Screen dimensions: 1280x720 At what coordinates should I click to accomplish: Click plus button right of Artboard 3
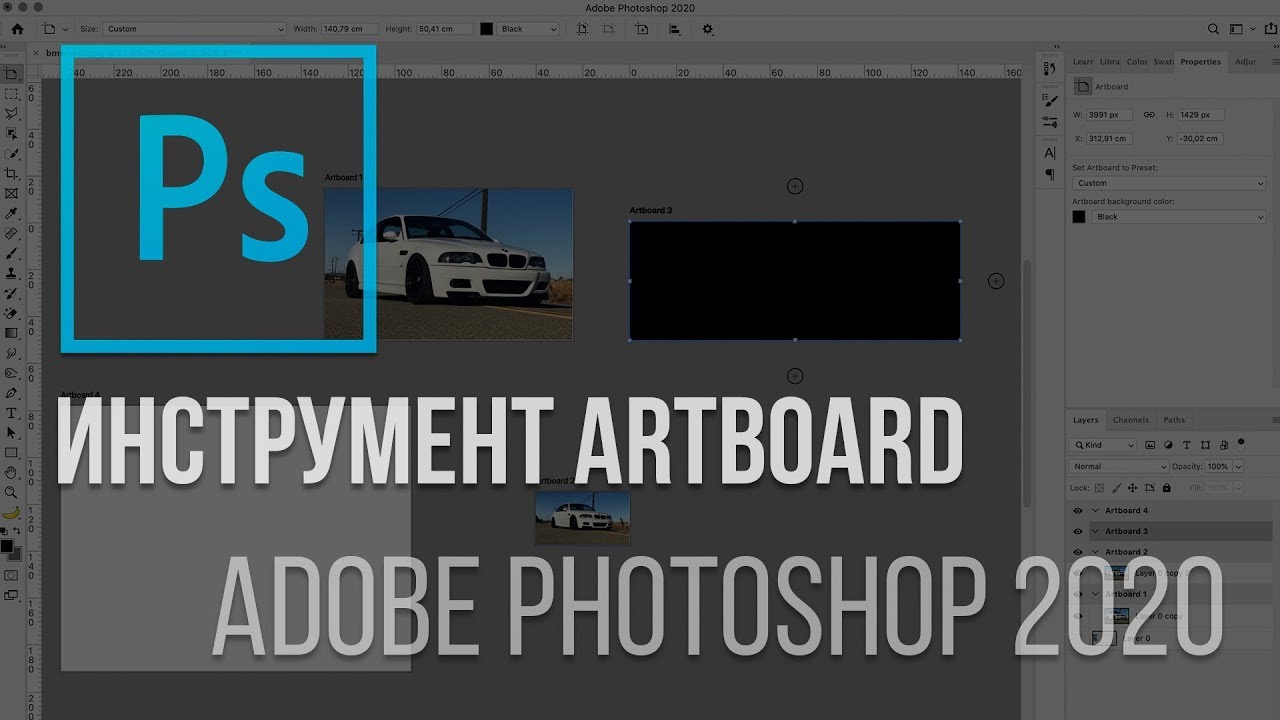[x=996, y=281]
